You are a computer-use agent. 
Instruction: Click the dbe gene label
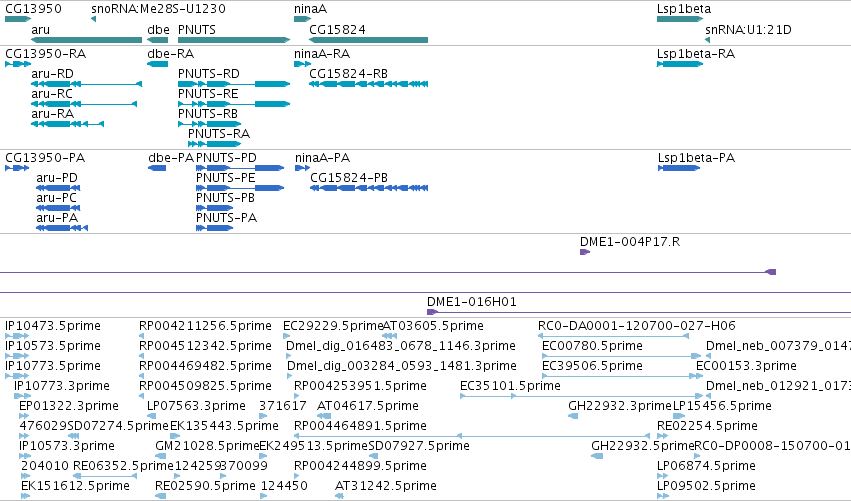pyautogui.click(x=158, y=29)
